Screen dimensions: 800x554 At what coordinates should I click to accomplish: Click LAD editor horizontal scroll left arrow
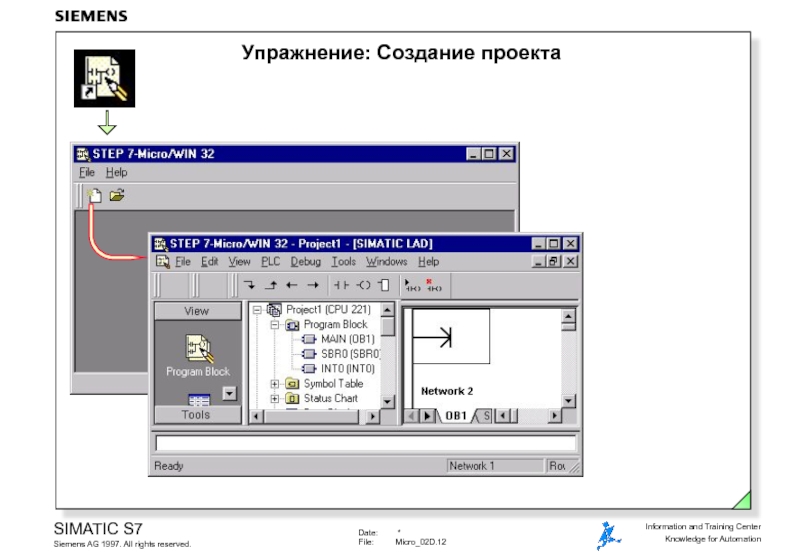(503, 416)
